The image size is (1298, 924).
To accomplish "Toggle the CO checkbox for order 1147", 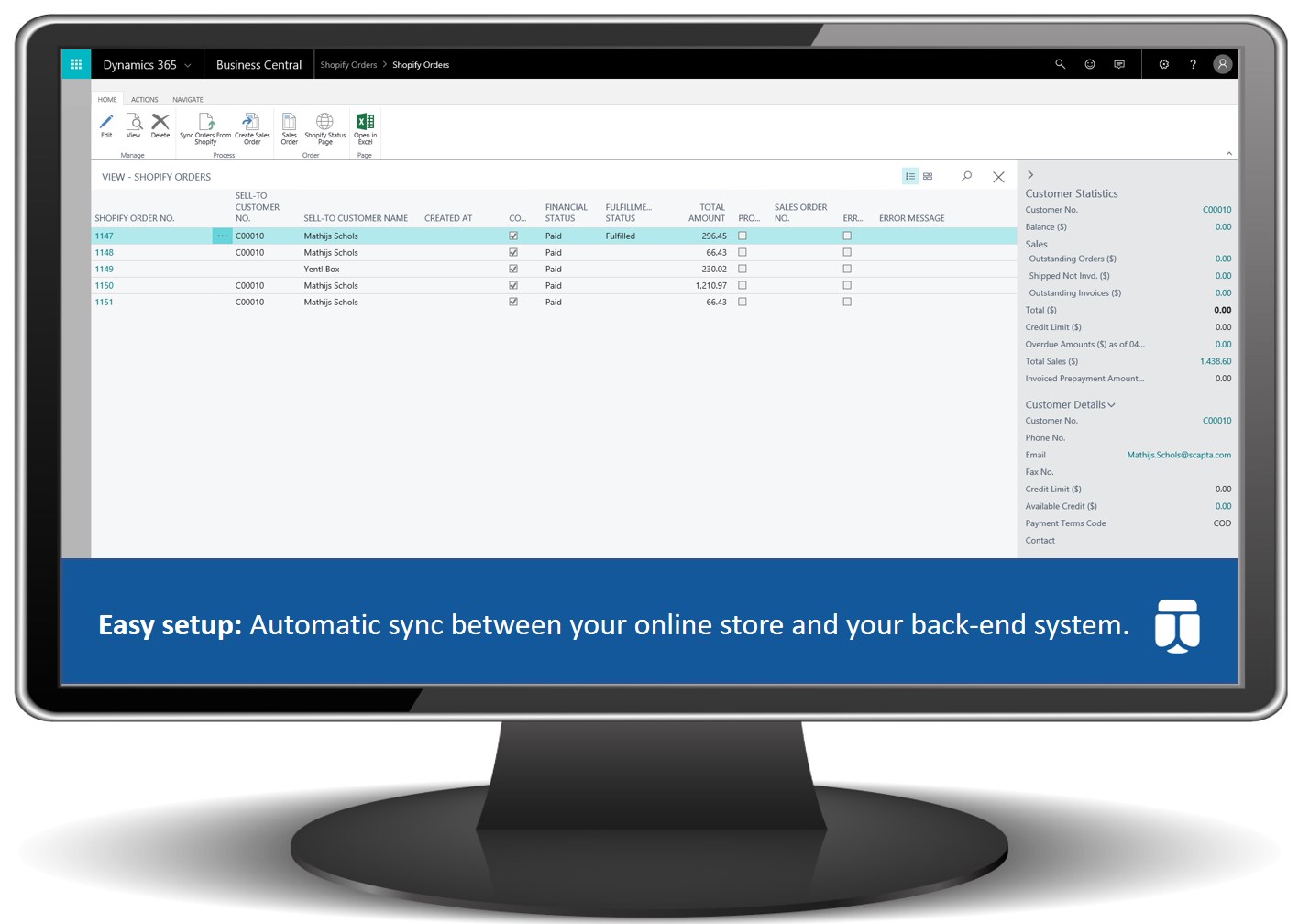I will point(513,236).
